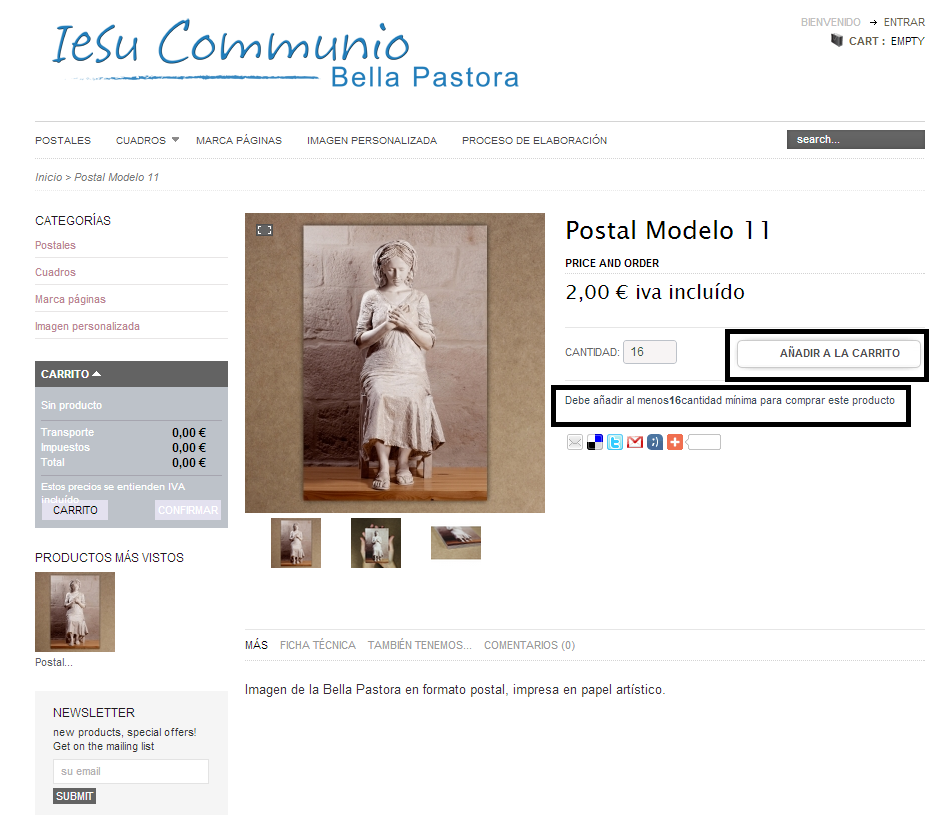Switch to Comentarios (0) tab
The width and height of the screenshot is (933, 815).
point(530,645)
